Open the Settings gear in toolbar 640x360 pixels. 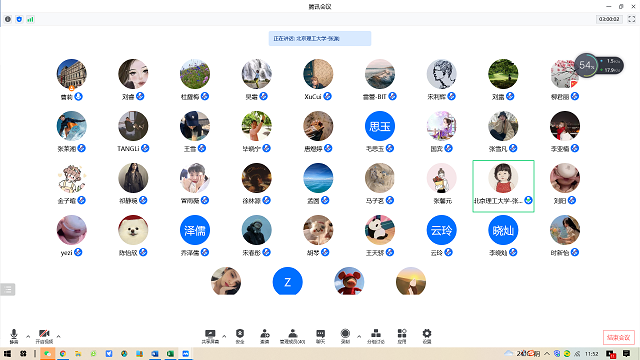(x=427, y=336)
